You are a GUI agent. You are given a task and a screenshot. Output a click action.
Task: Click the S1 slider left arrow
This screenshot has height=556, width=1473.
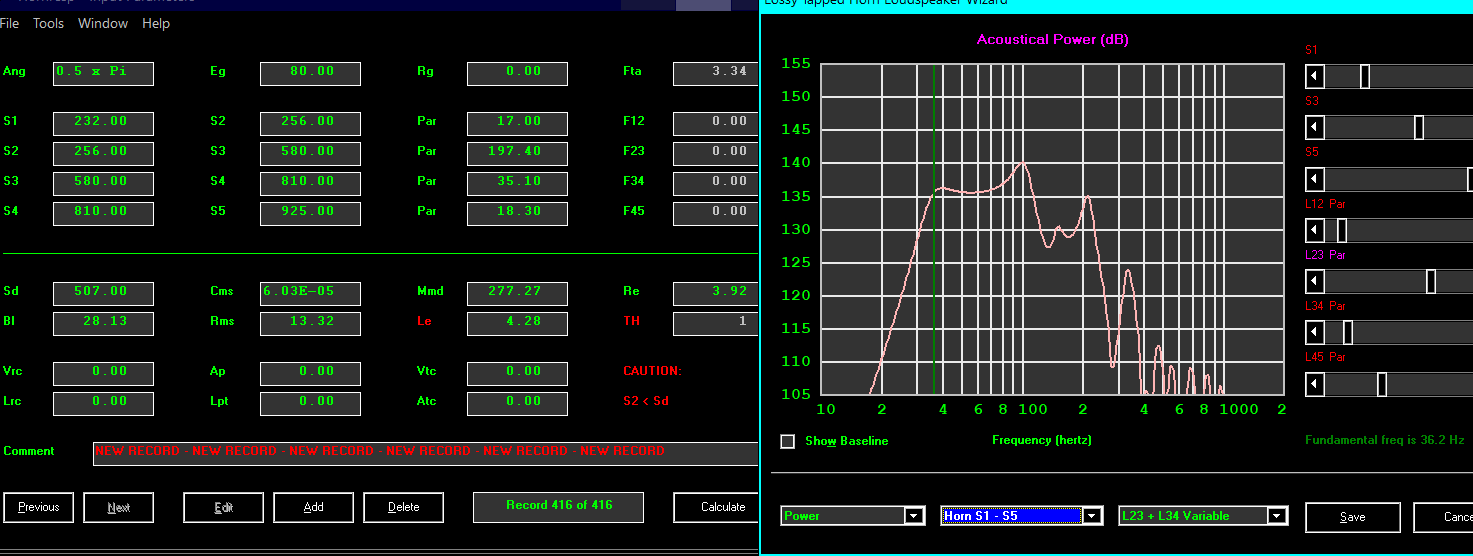[x=1315, y=76]
